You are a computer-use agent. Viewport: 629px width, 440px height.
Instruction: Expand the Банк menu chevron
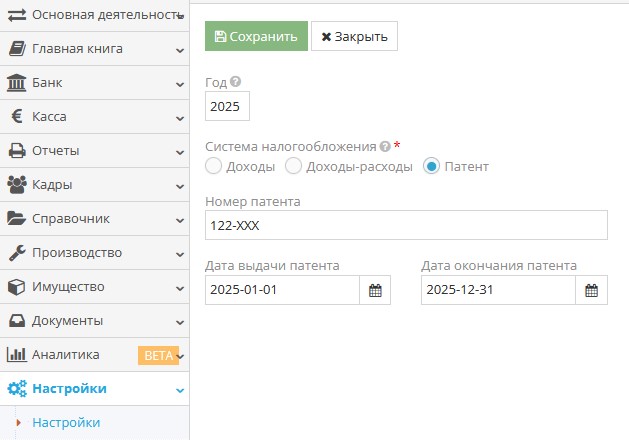pos(180,85)
